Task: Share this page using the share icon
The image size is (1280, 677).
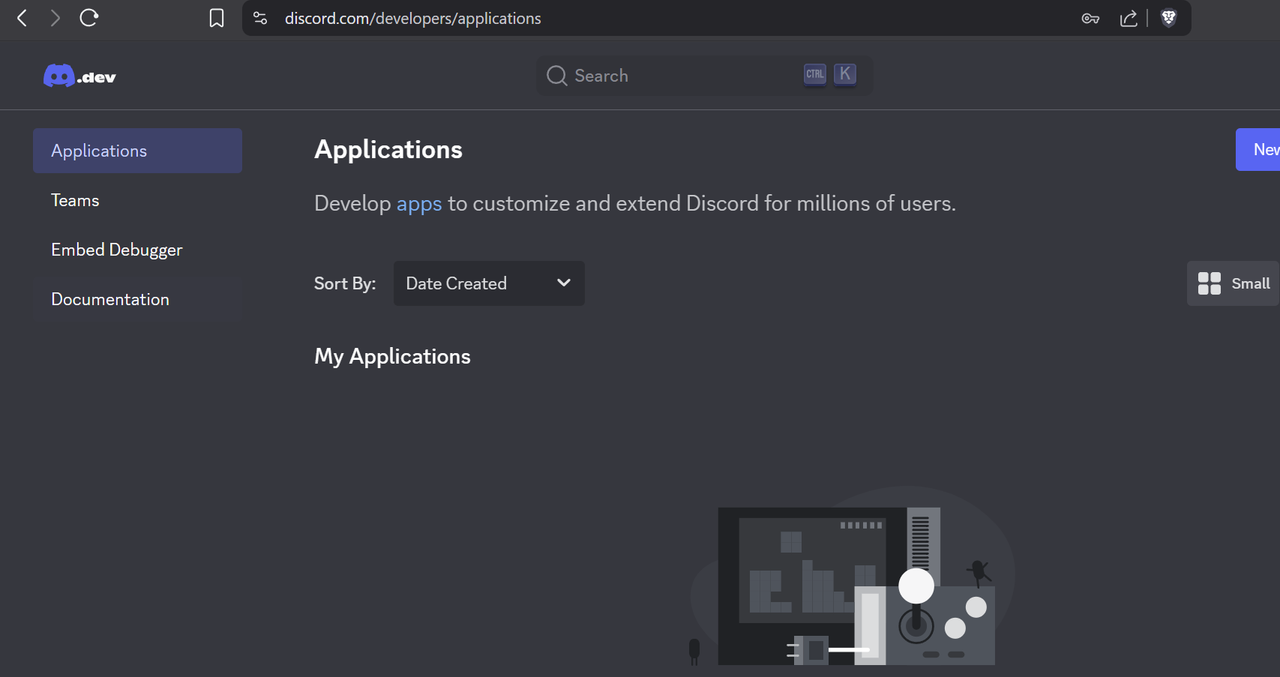Action: pyautogui.click(x=1128, y=18)
